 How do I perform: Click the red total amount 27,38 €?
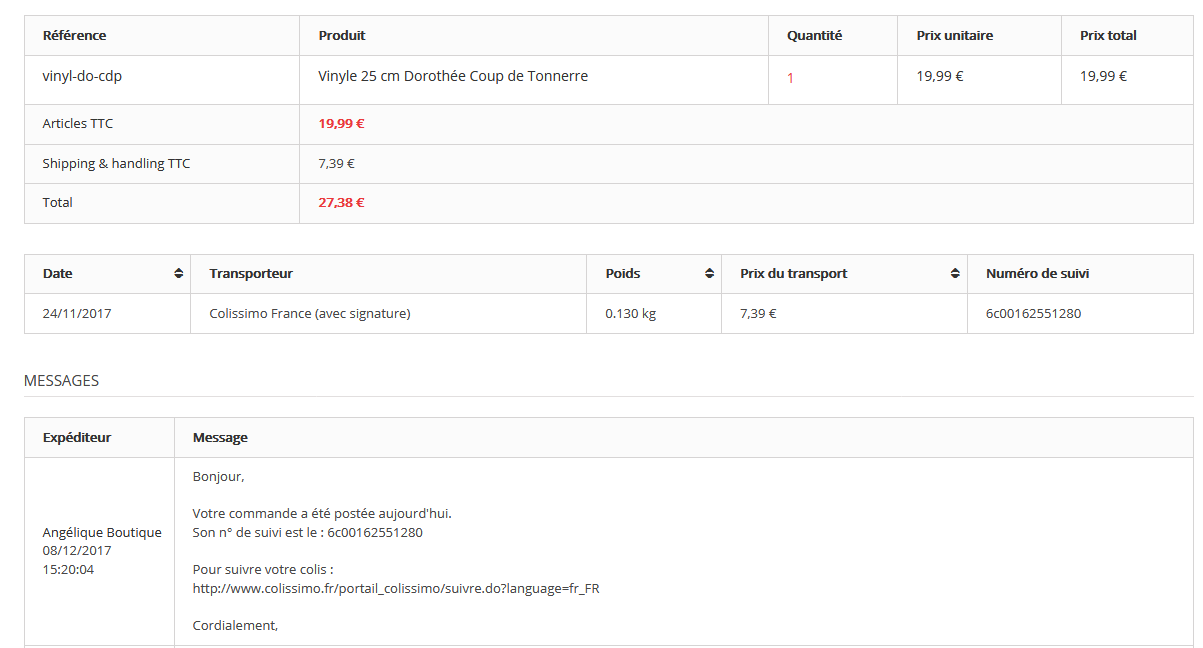pyautogui.click(x=341, y=203)
